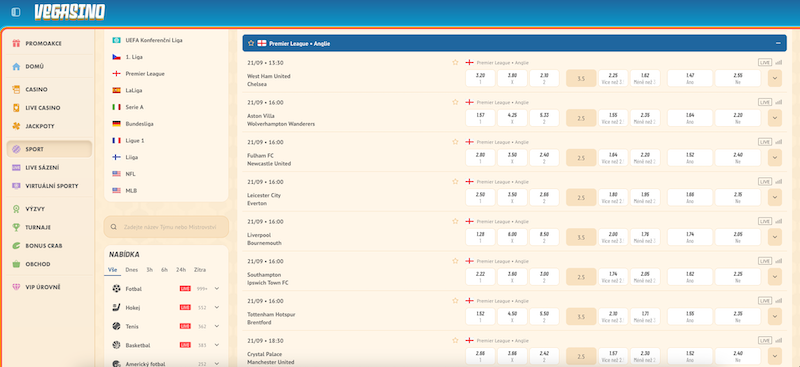The width and height of the screenshot is (800, 367).
Task: Expand more markets for Tottenham Brentford
Action: pos(775,317)
